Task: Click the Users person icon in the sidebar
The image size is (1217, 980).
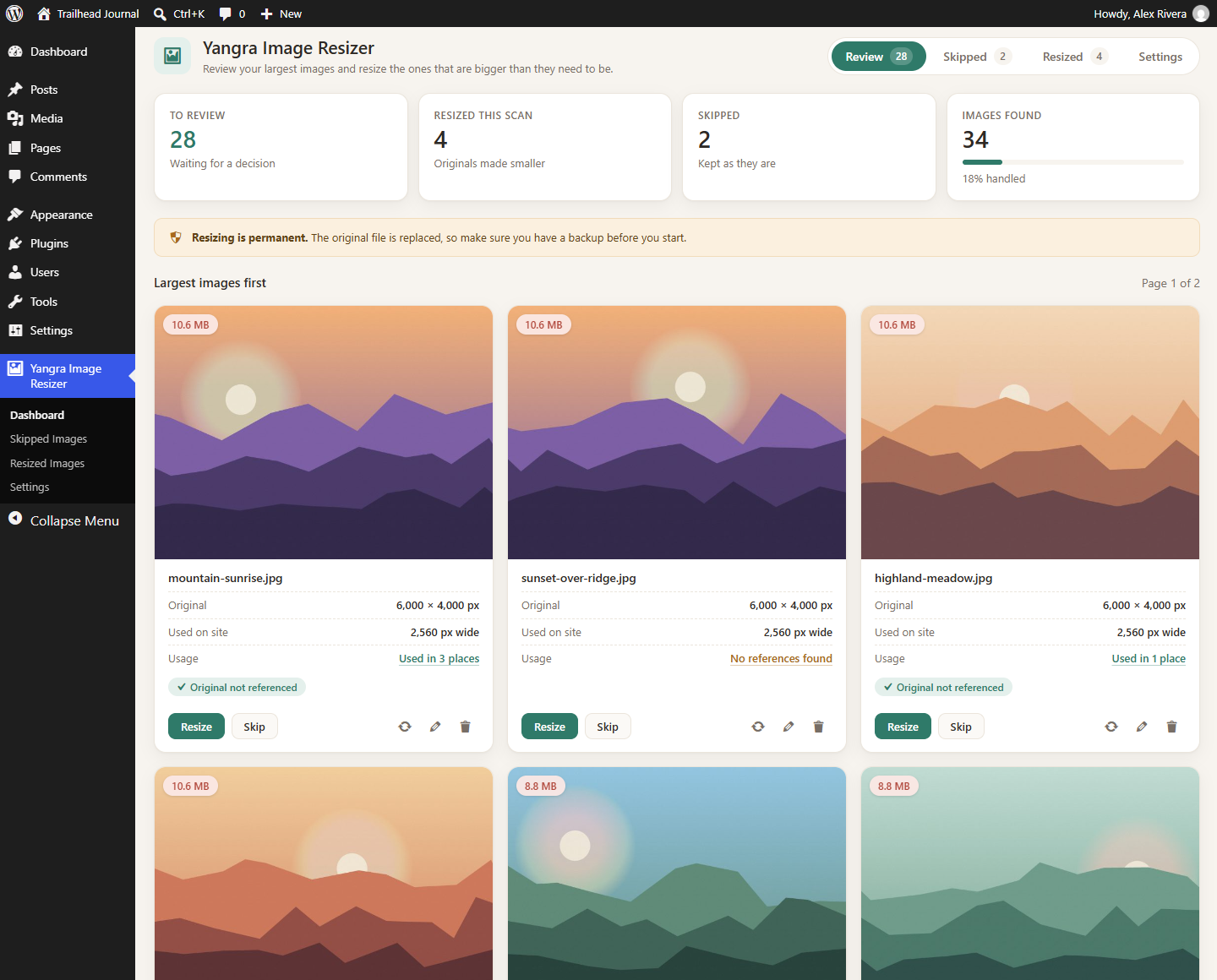Action: pyautogui.click(x=15, y=272)
